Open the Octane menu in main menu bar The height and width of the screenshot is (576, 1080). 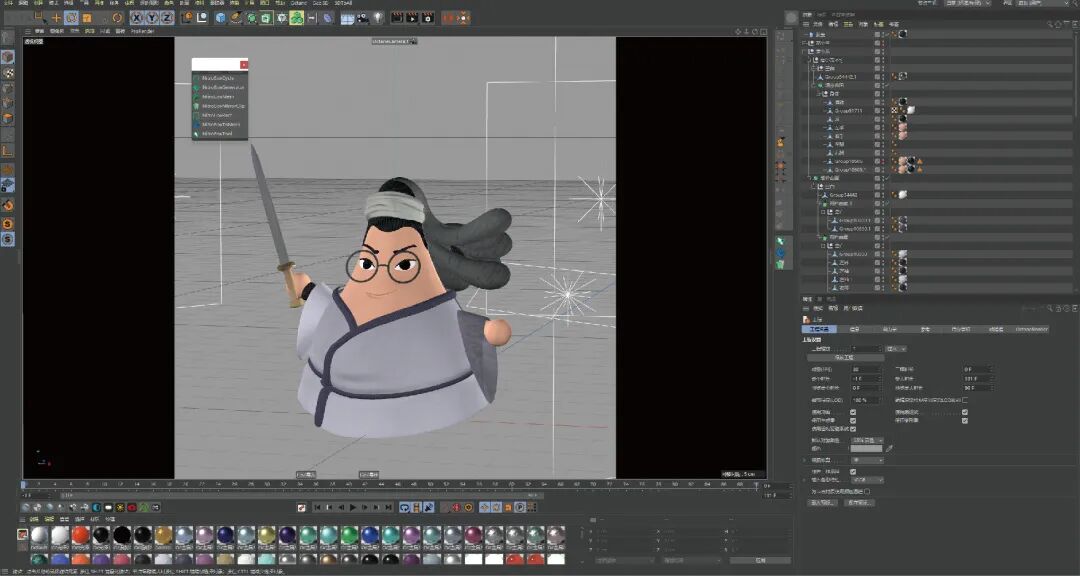coord(298,3)
